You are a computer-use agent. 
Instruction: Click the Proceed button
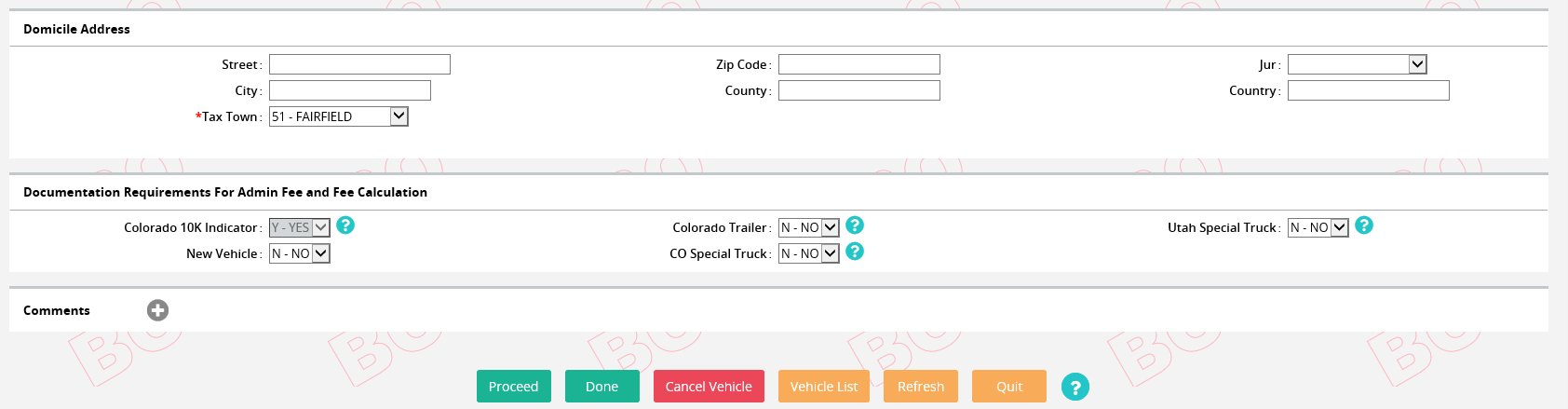tap(514, 387)
